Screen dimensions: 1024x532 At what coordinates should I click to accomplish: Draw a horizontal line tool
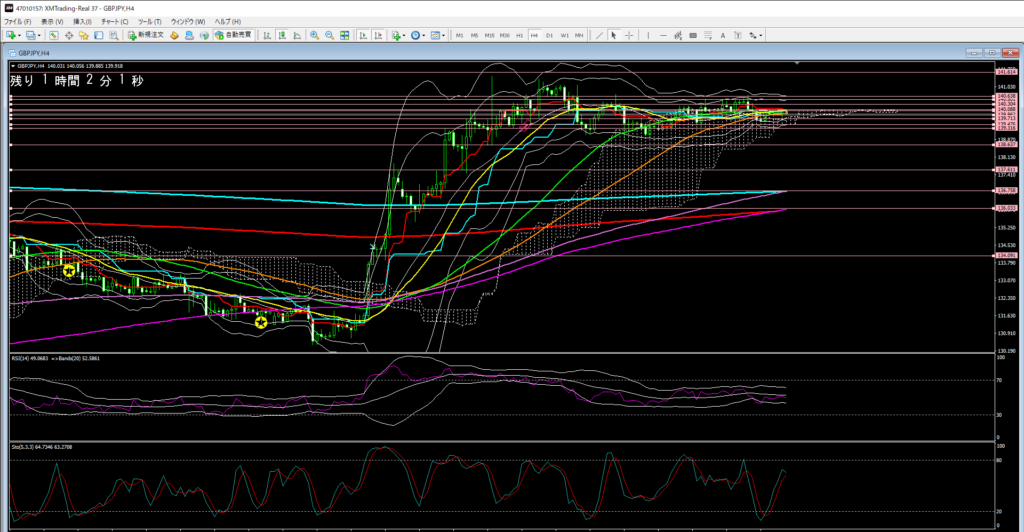(663, 35)
